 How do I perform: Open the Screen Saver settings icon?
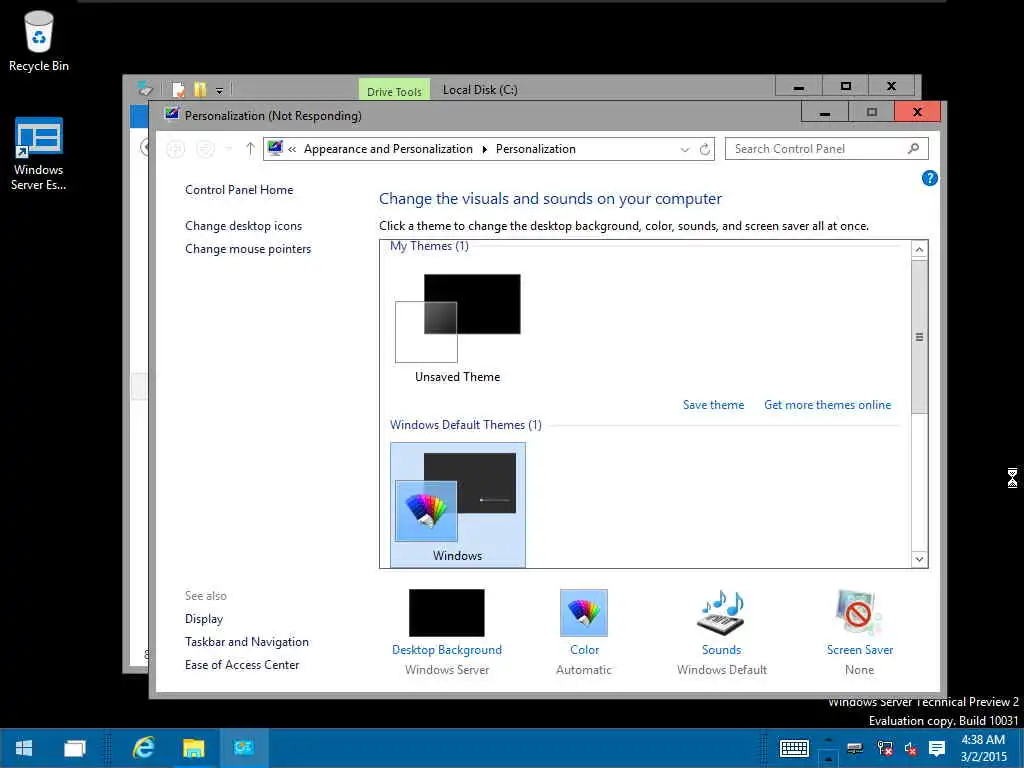pyautogui.click(x=859, y=613)
